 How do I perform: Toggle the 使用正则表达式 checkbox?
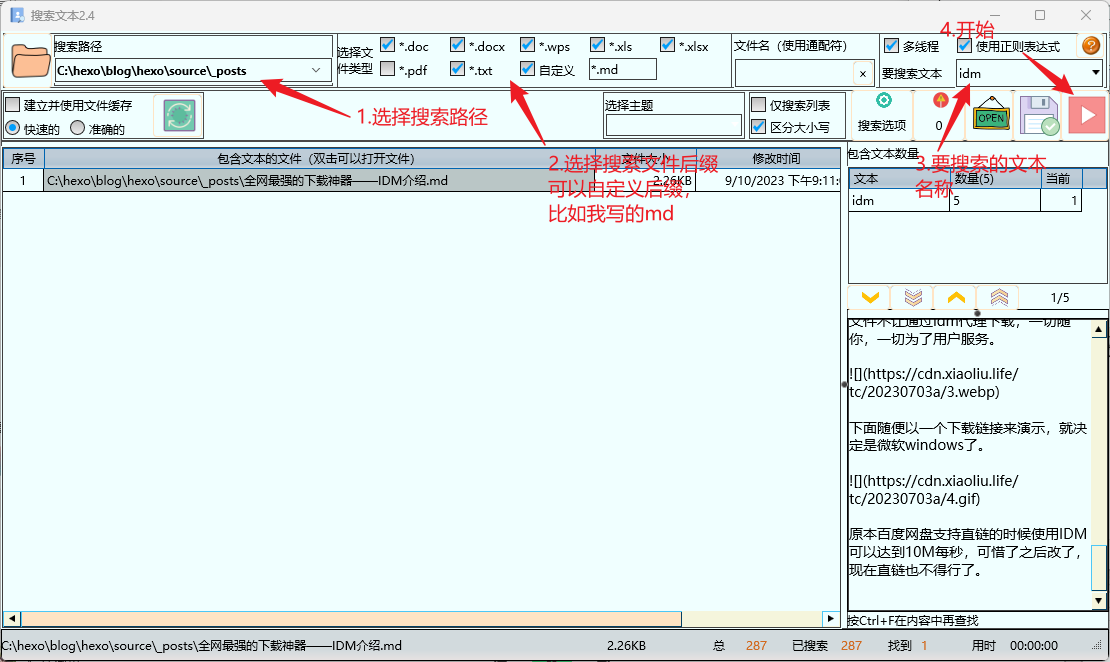tap(965, 46)
